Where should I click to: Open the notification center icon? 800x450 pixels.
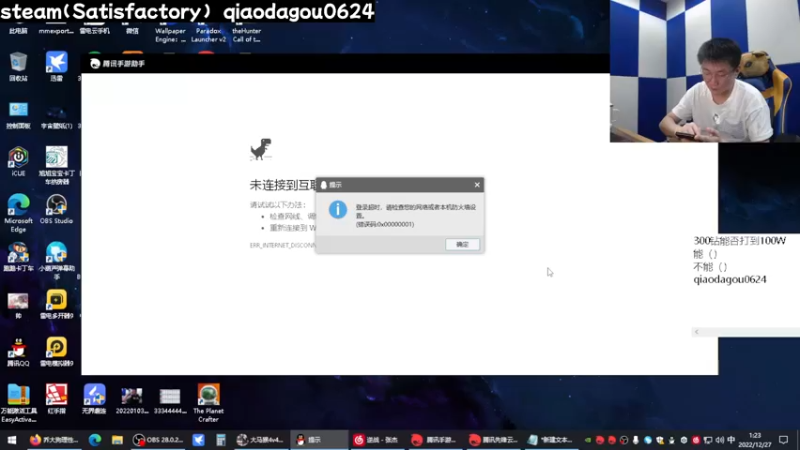point(784,440)
